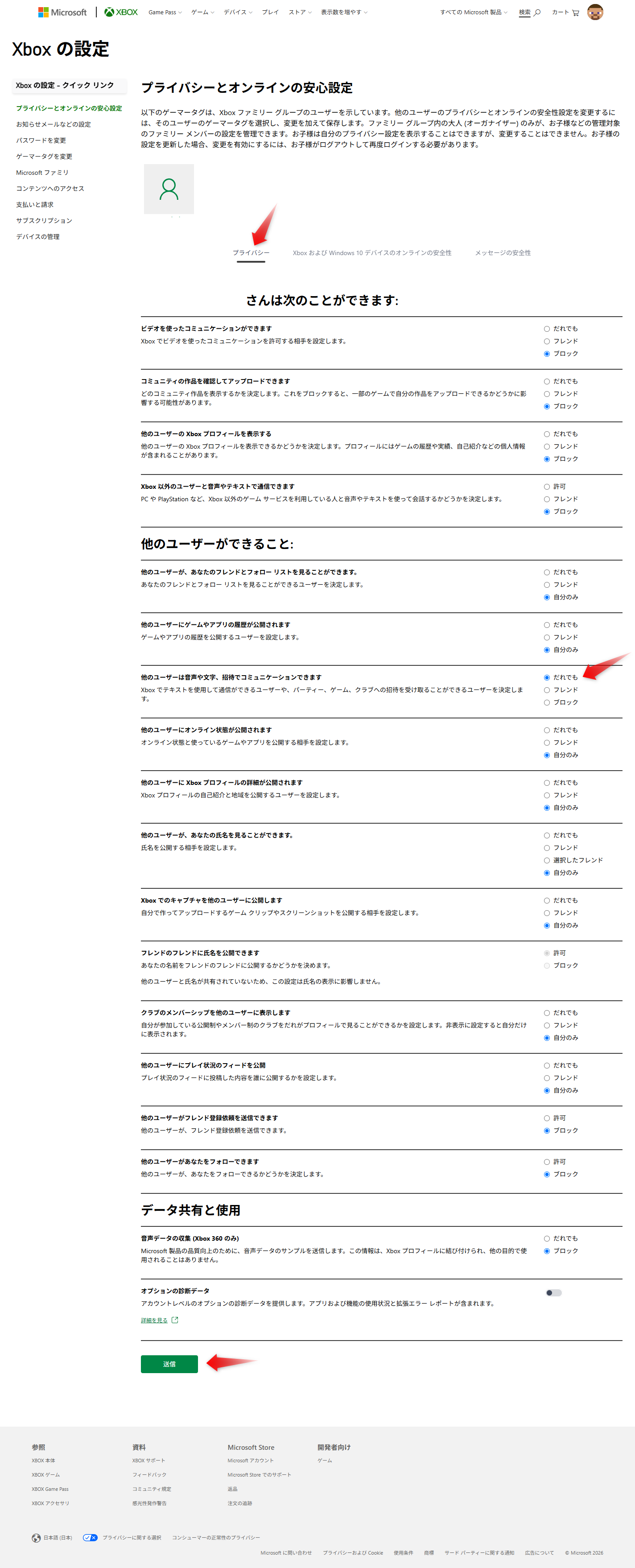
Task: Click the green 送信 button
Action: click(x=169, y=1364)
